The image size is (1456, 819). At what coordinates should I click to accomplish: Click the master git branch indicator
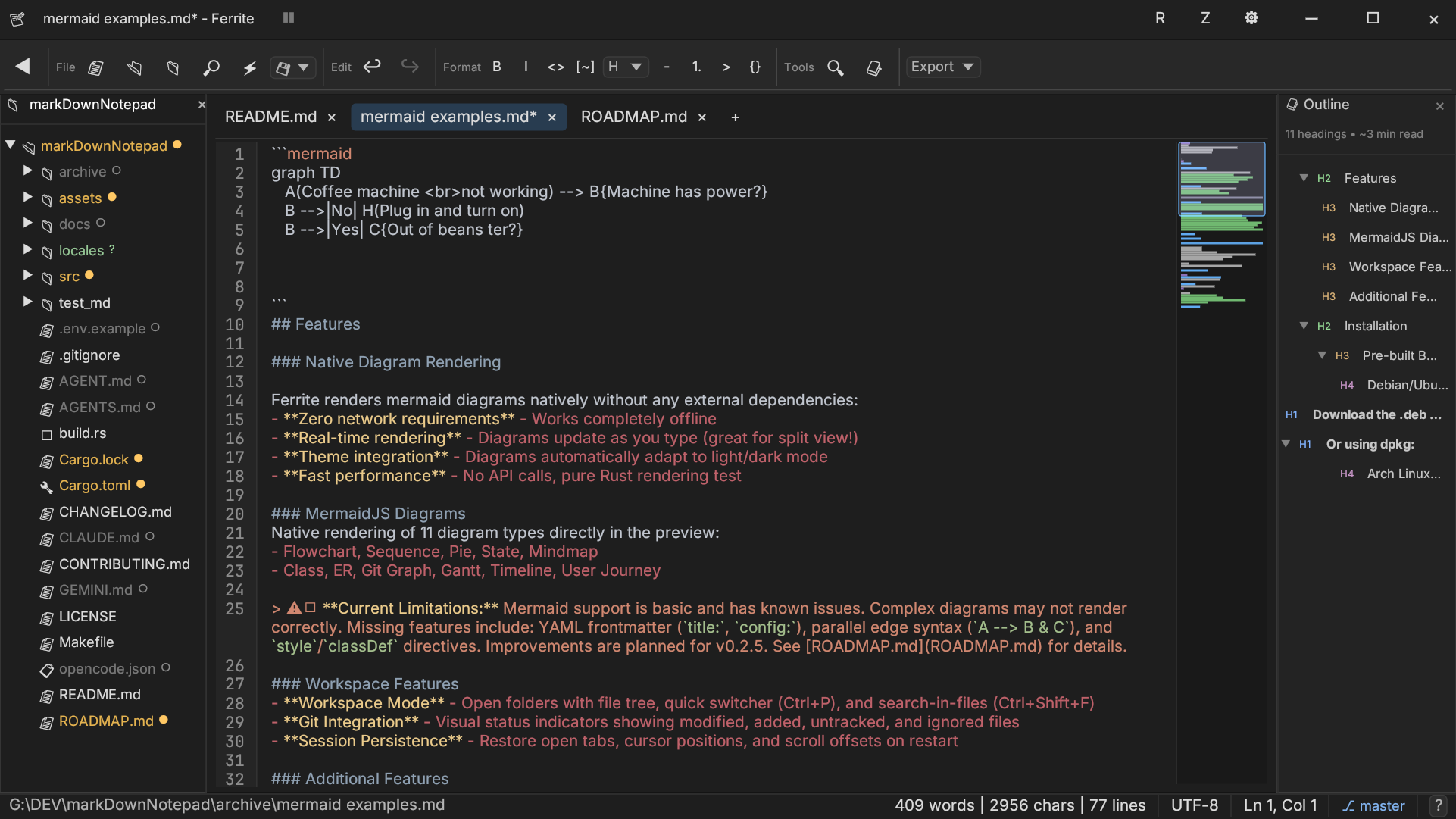pos(1374,805)
